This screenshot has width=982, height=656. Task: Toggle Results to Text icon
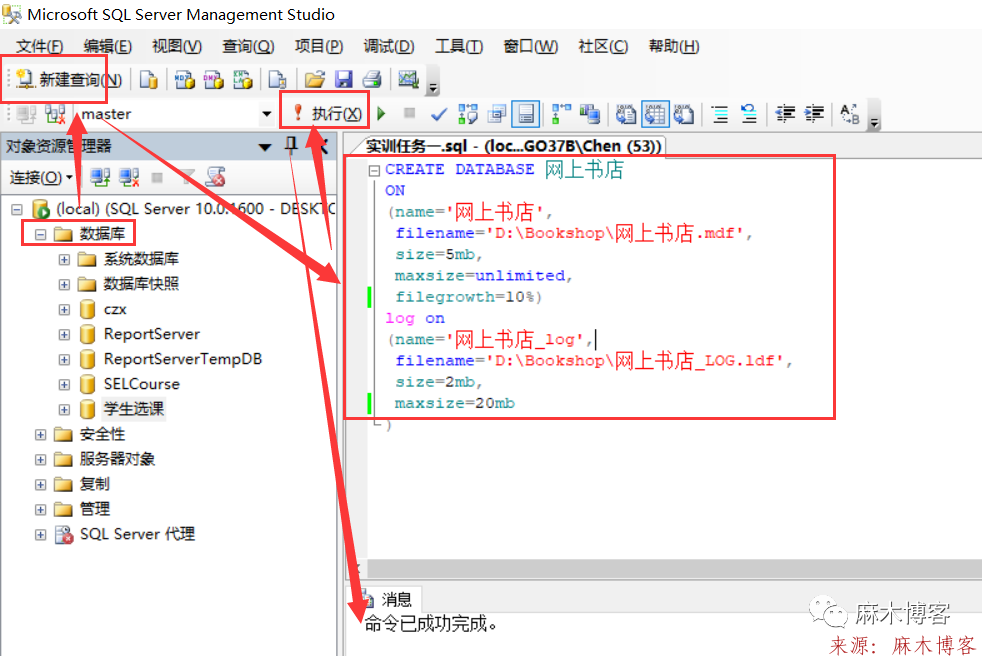click(x=626, y=114)
